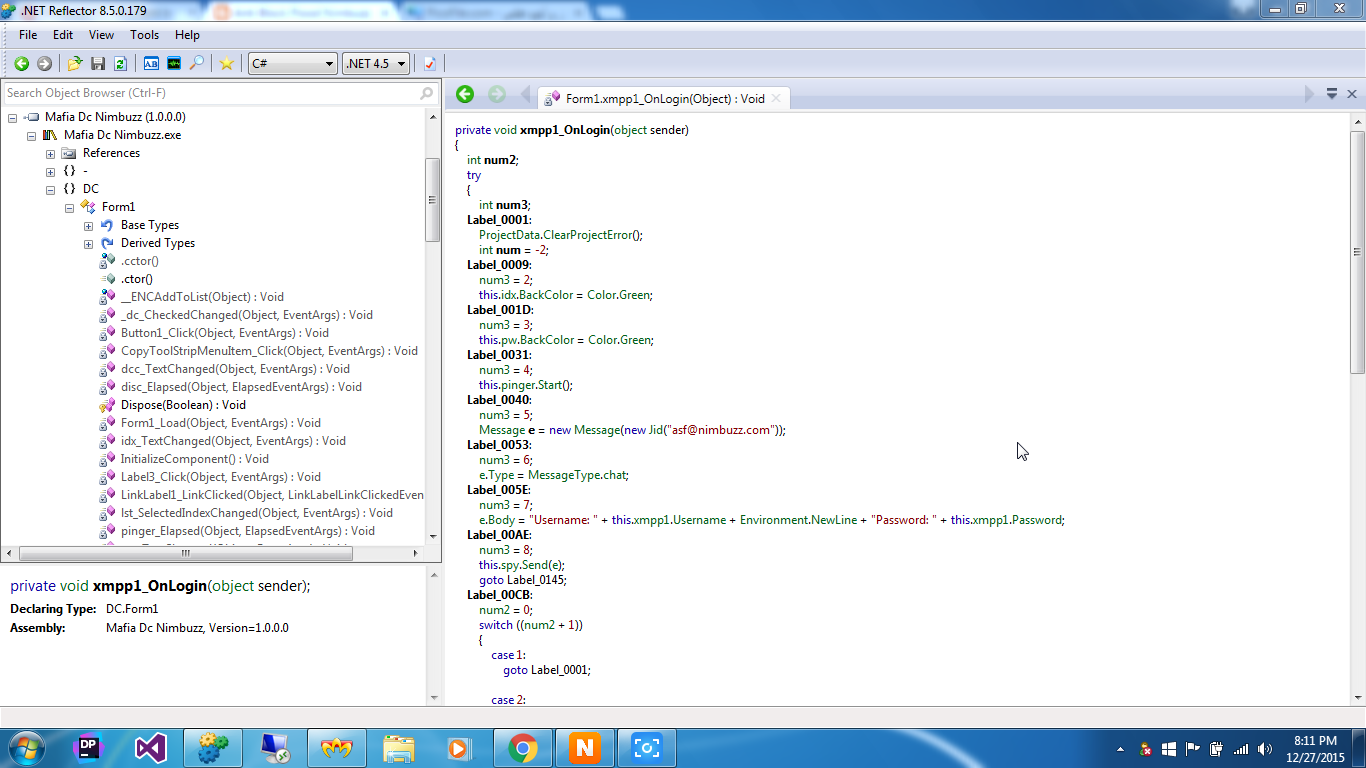Click the volume speaker tray icon
The width and height of the screenshot is (1366, 768).
point(1265,749)
